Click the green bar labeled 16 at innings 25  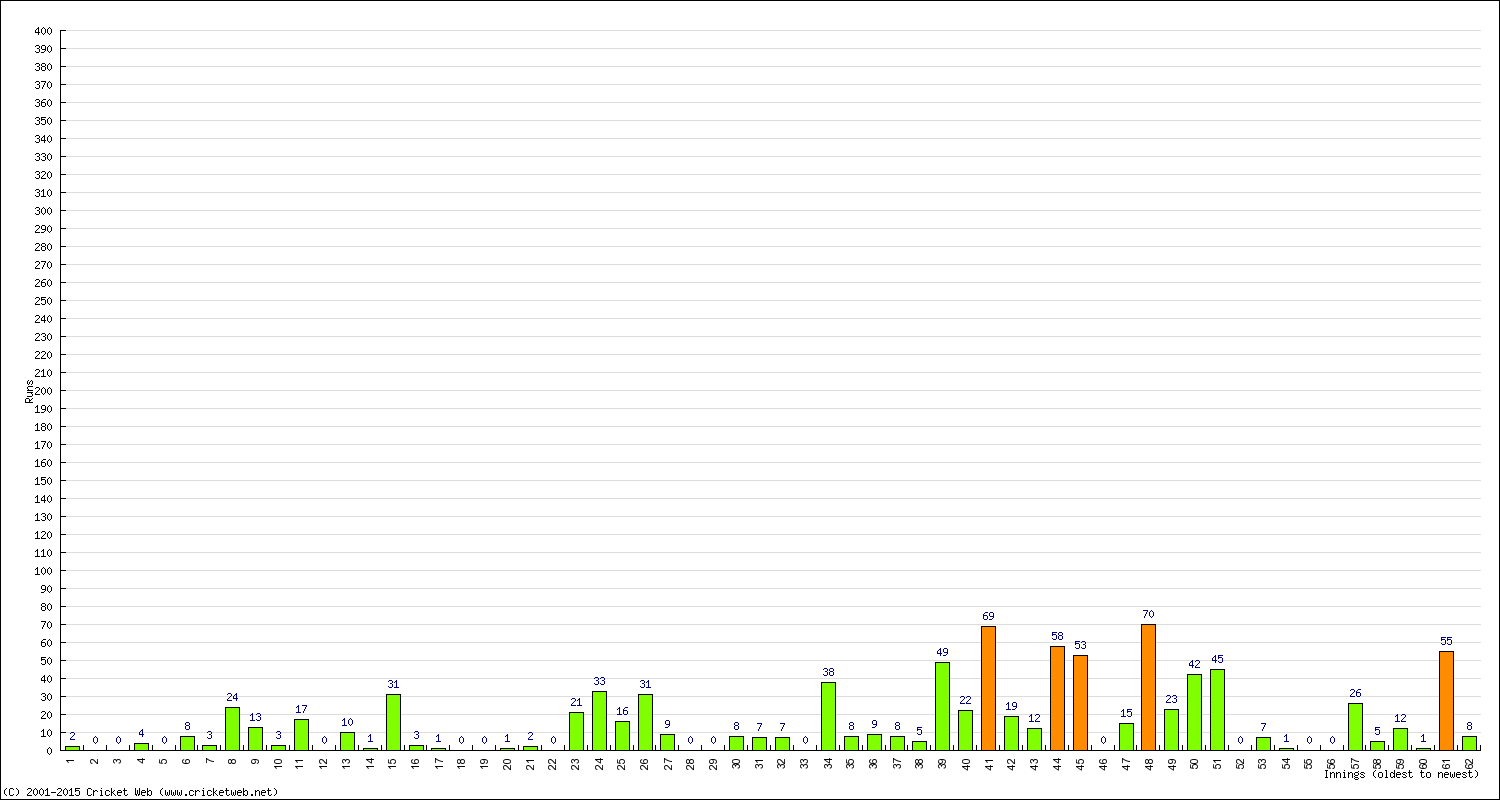pyautogui.click(x=622, y=736)
